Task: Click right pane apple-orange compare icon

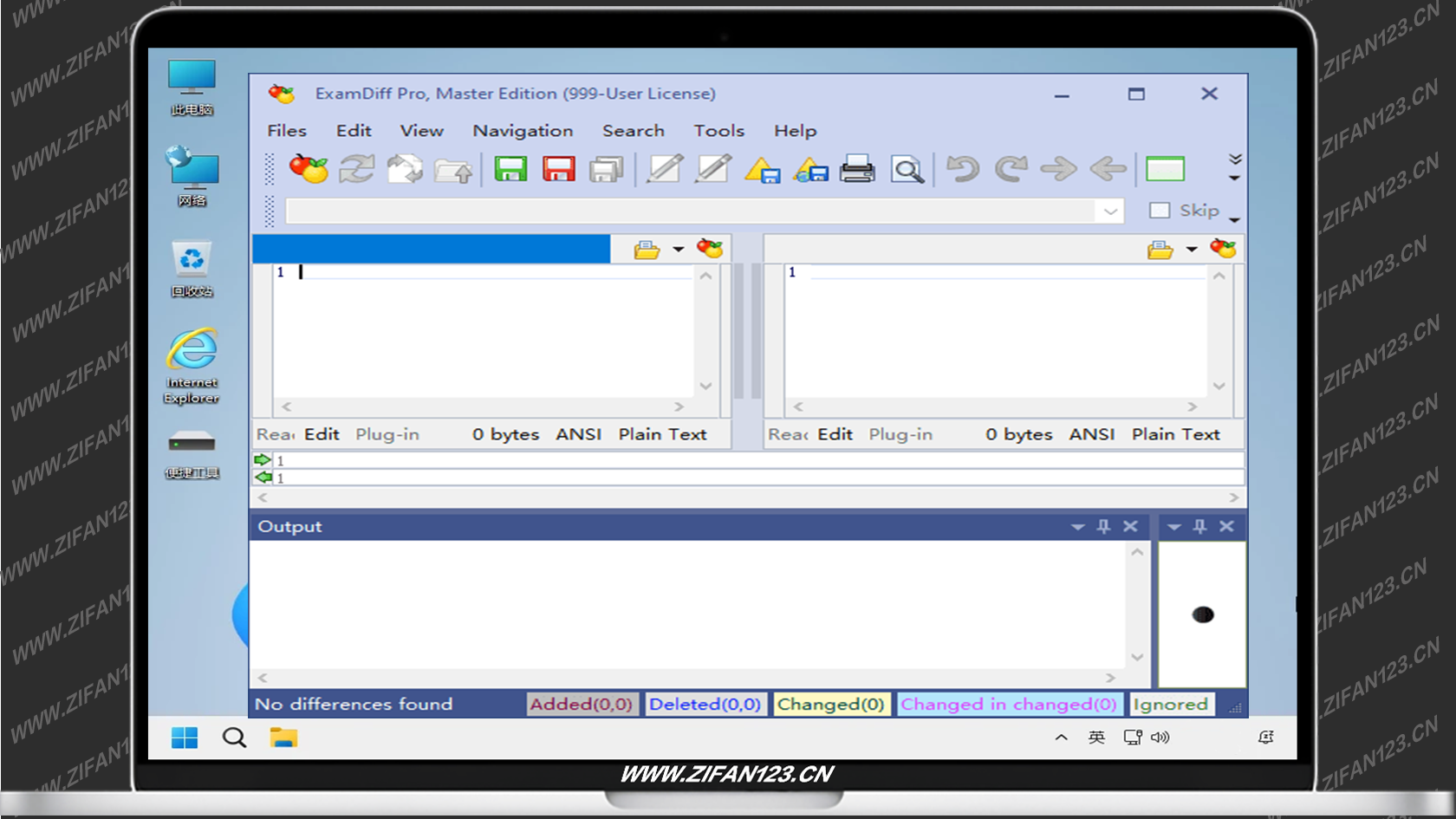Action: [x=1223, y=249]
